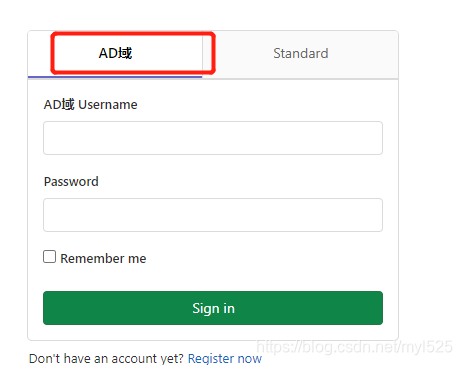This screenshot has height=365, width=462.
Task: Focus the Password input field
Action: click(x=213, y=215)
